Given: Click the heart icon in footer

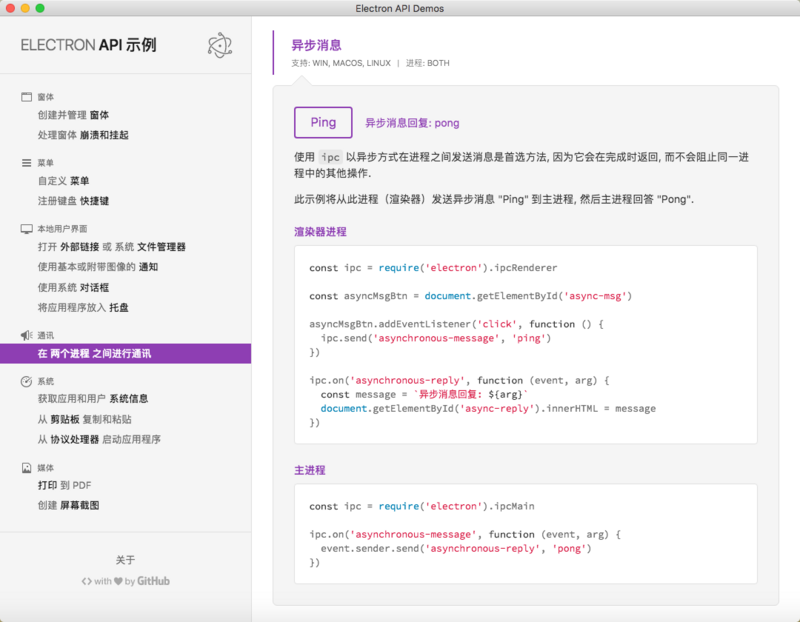Looking at the screenshot, I should (118, 581).
